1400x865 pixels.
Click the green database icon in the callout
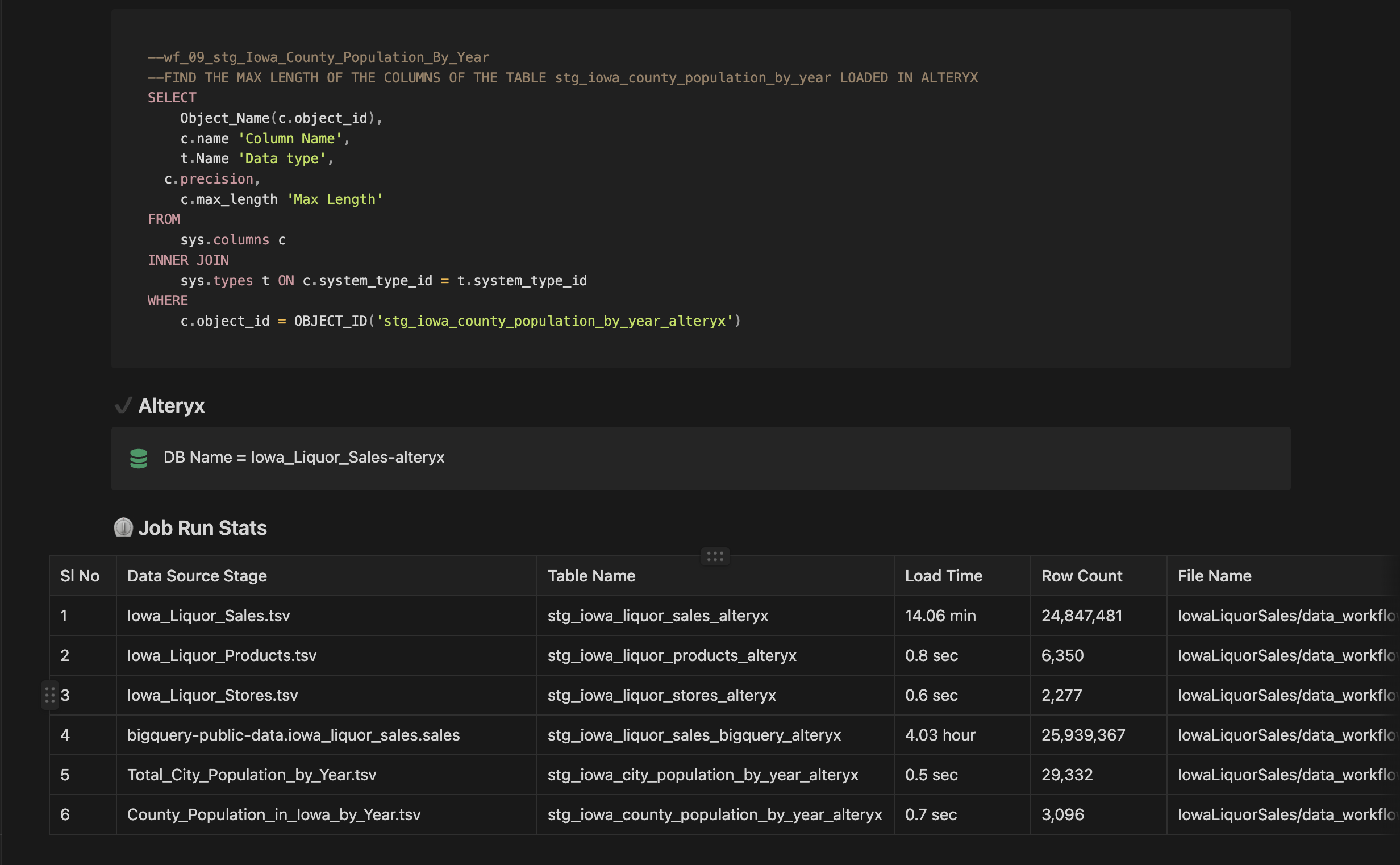[x=139, y=458]
